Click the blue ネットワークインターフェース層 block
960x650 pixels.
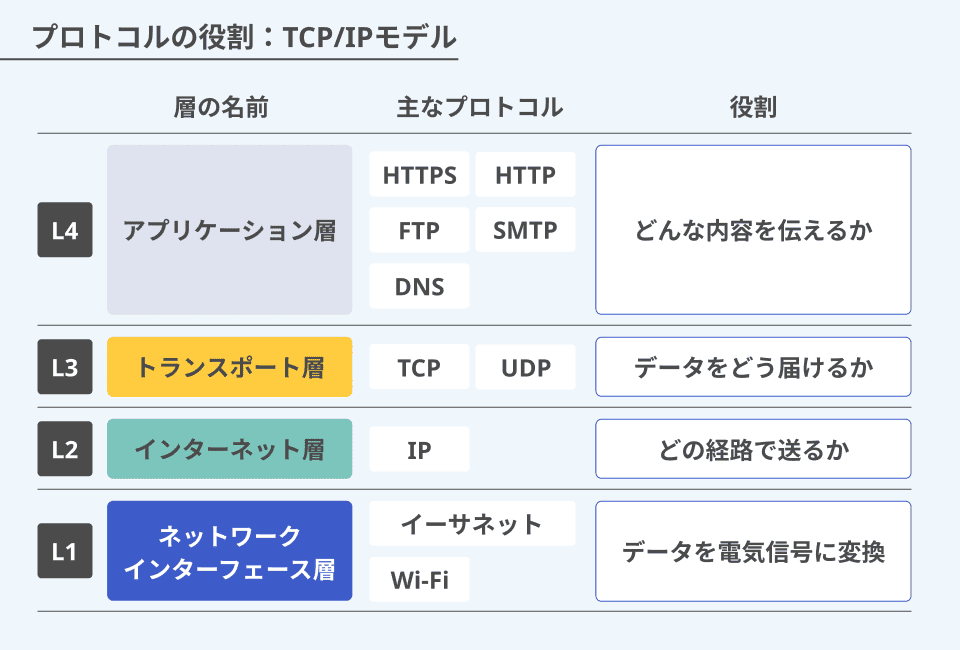pos(230,551)
